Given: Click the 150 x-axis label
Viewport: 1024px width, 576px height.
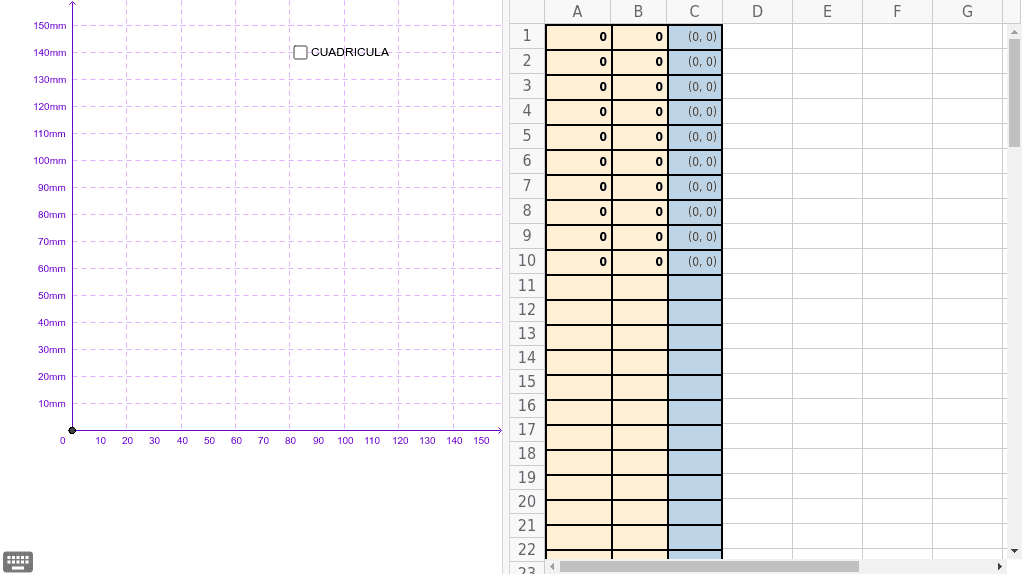Looking at the screenshot, I should coord(481,441).
